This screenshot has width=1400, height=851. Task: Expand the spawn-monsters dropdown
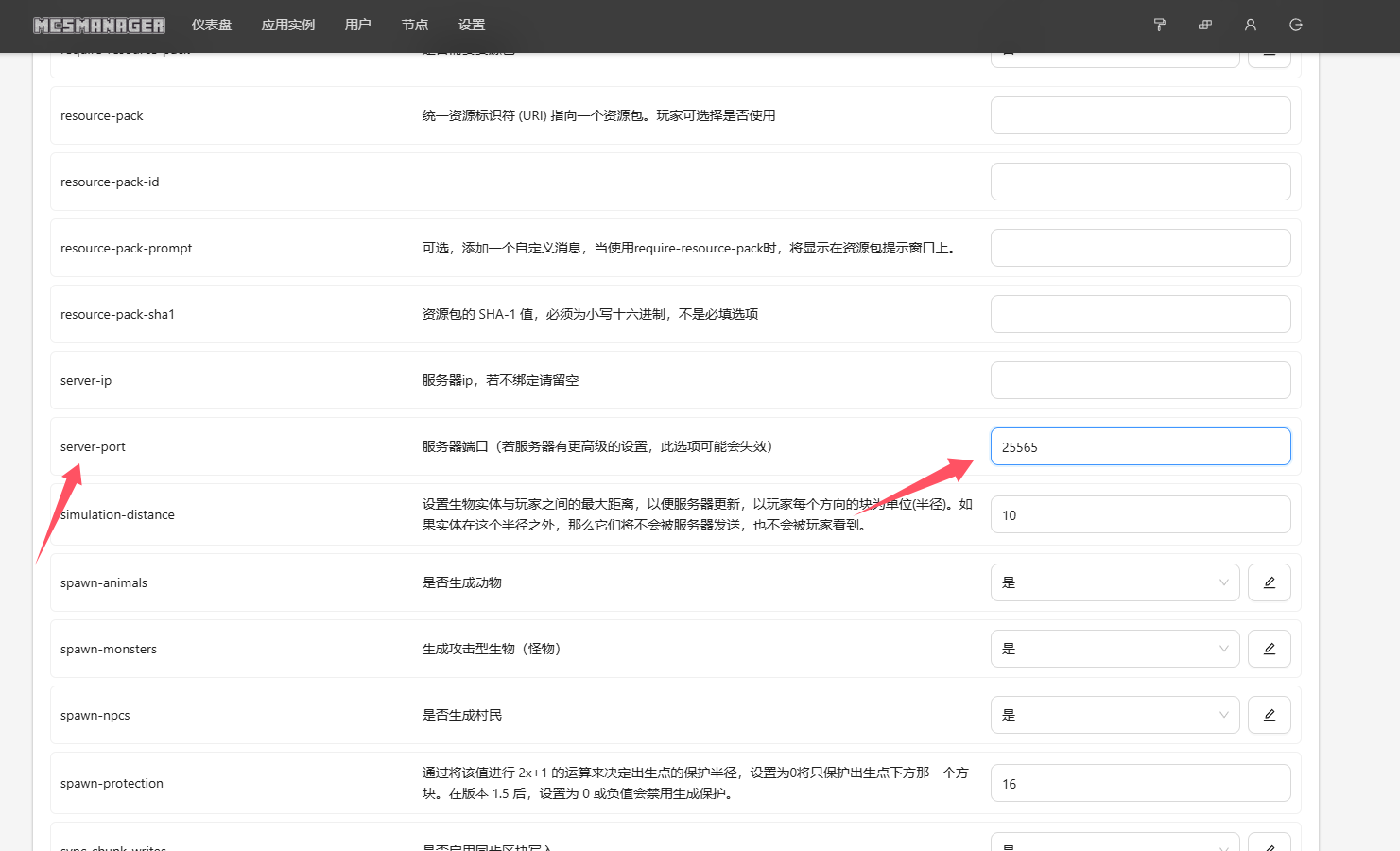[x=1115, y=649]
